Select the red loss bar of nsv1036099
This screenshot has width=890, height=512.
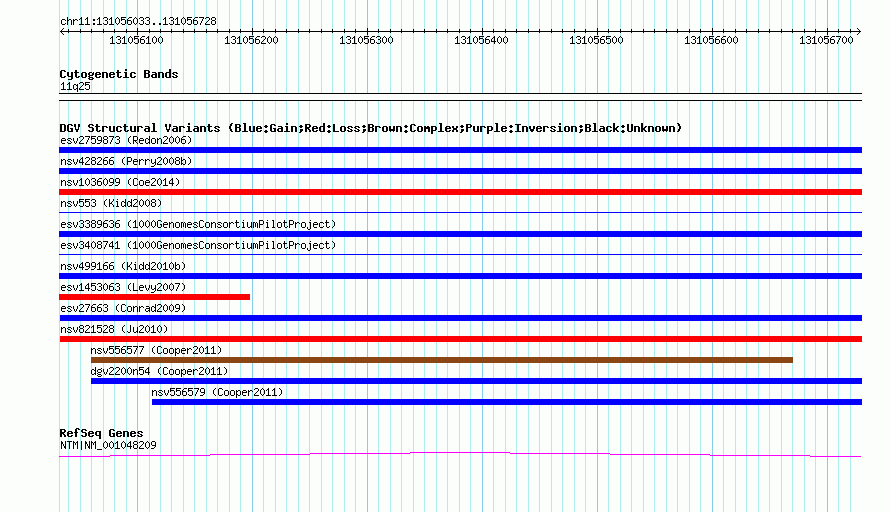click(x=460, y=192)
